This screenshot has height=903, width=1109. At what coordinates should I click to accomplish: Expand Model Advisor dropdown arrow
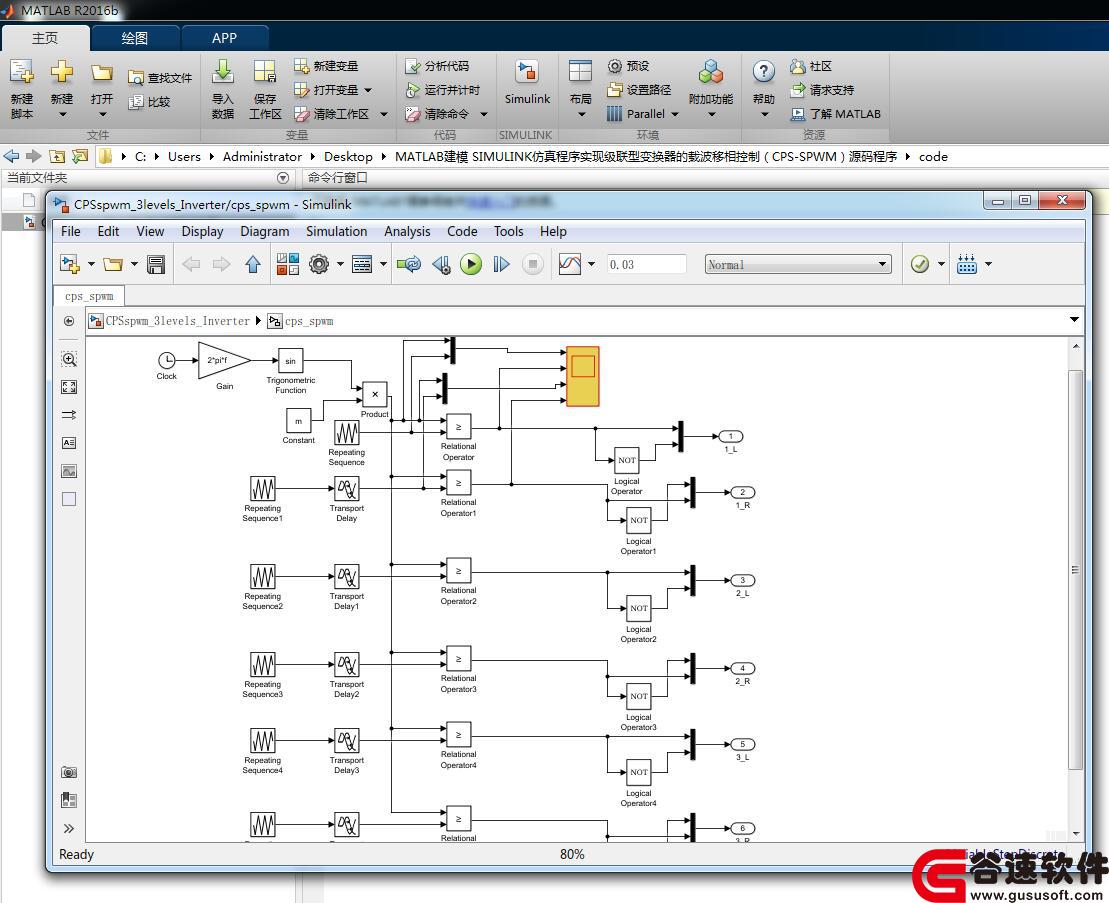coord(941,264)
